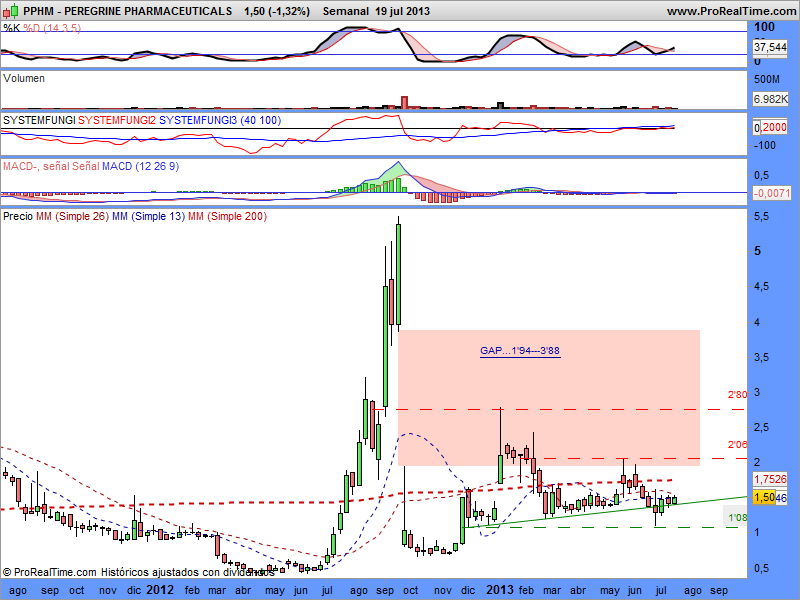Select the MM (Simple 13) moving average label

click(x=148, y=216)
